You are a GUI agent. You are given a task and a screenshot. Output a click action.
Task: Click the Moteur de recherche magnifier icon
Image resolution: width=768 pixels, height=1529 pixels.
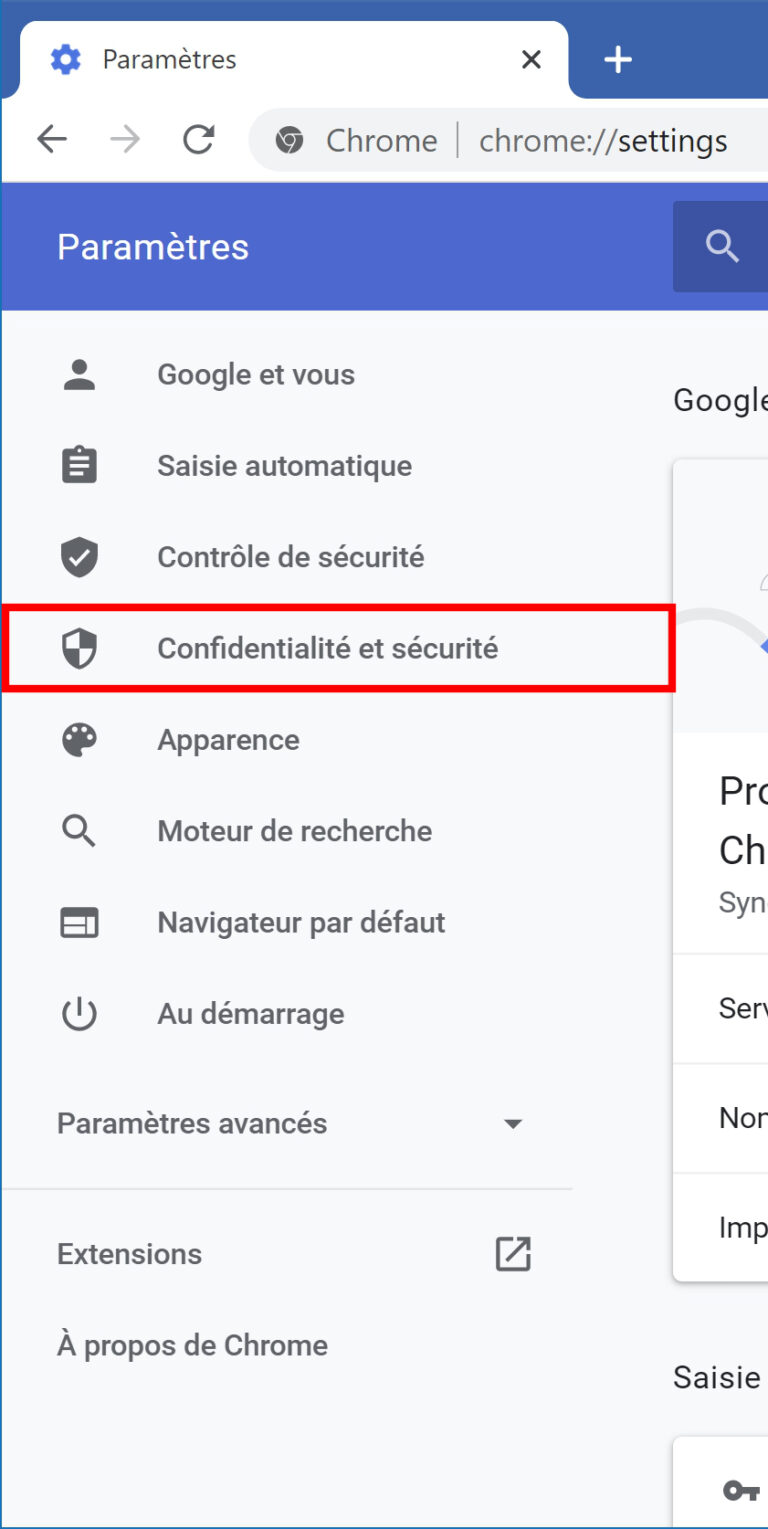(79, 831)
